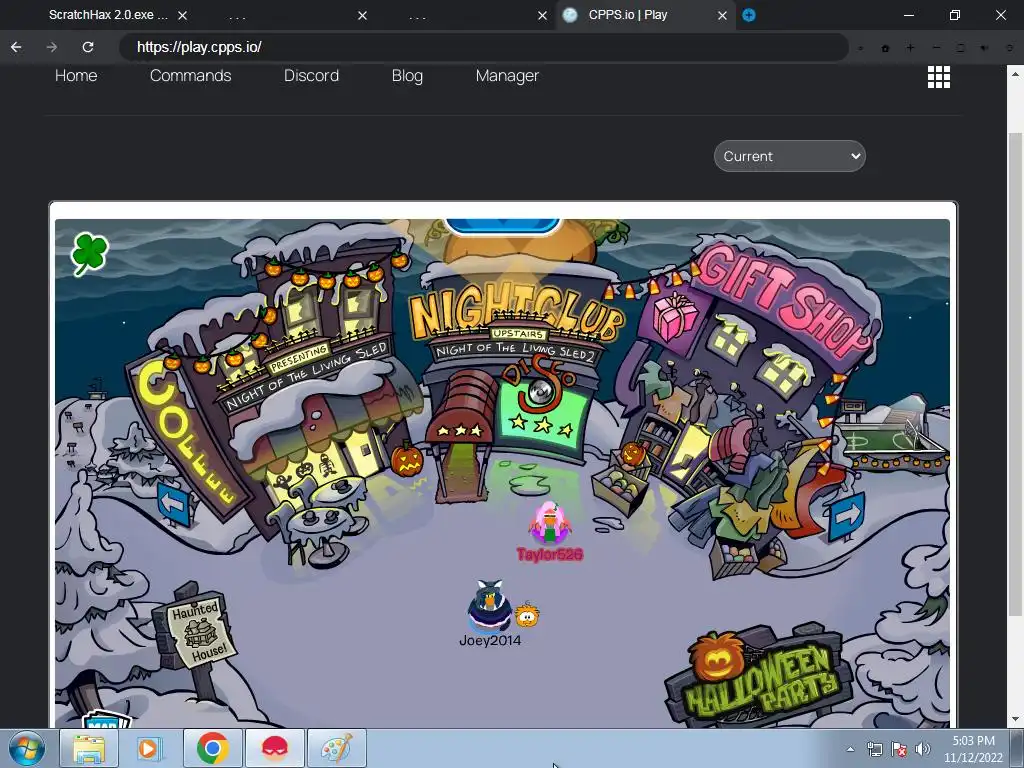Open Google Chrome from taskbar
The height and width of the screenshot is (768, 1024).
(x=212, y=748)
